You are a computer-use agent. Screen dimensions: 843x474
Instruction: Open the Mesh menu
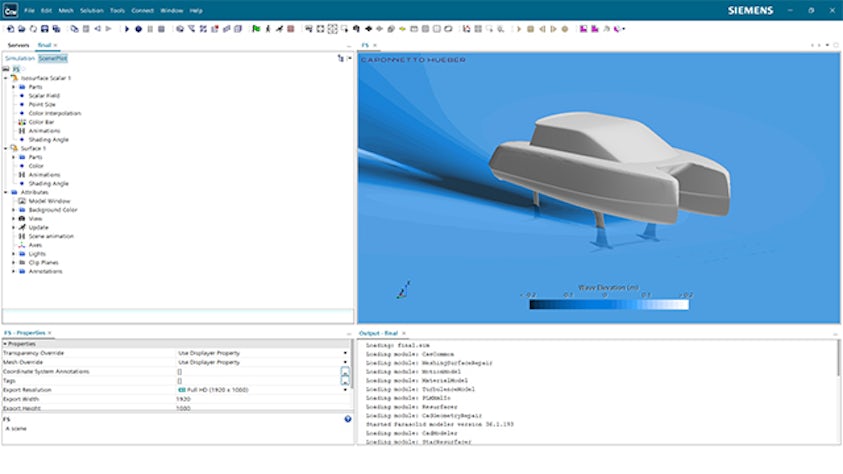tap(66, 11)
